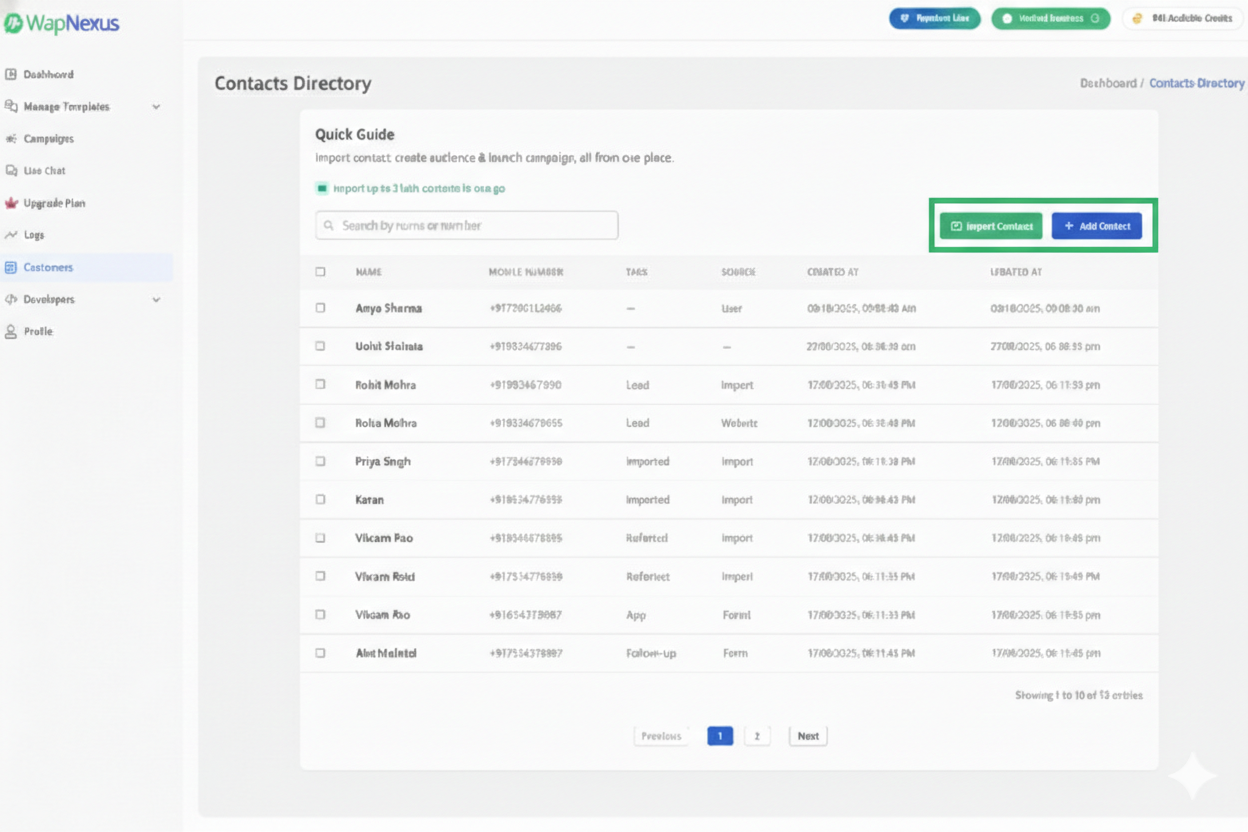Open the Customers menu item
Screen dimensions: 1248x832
[48, 267]
